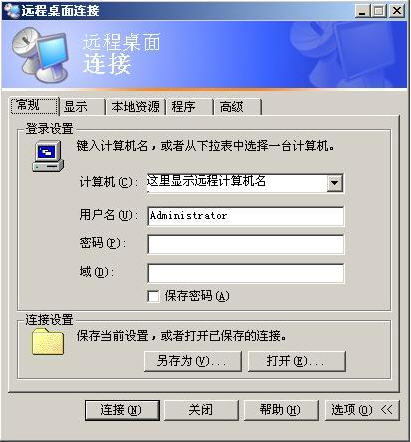411x442 pixels.
Task: Go to the 高级 tab
Action: [237, 107]
